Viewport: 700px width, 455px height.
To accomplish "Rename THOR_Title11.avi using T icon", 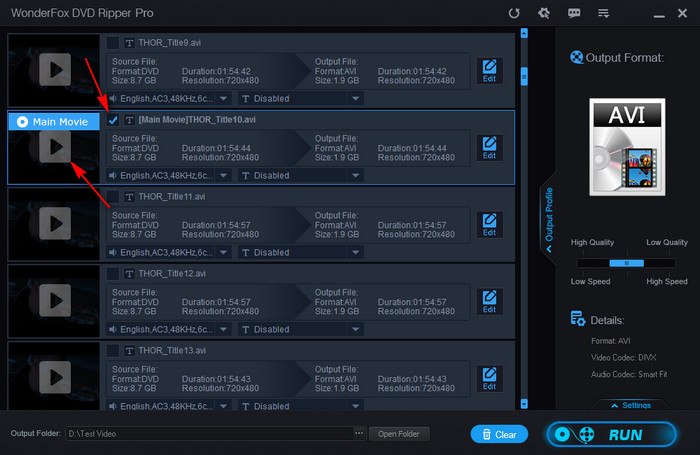I will tap(129, 197).
